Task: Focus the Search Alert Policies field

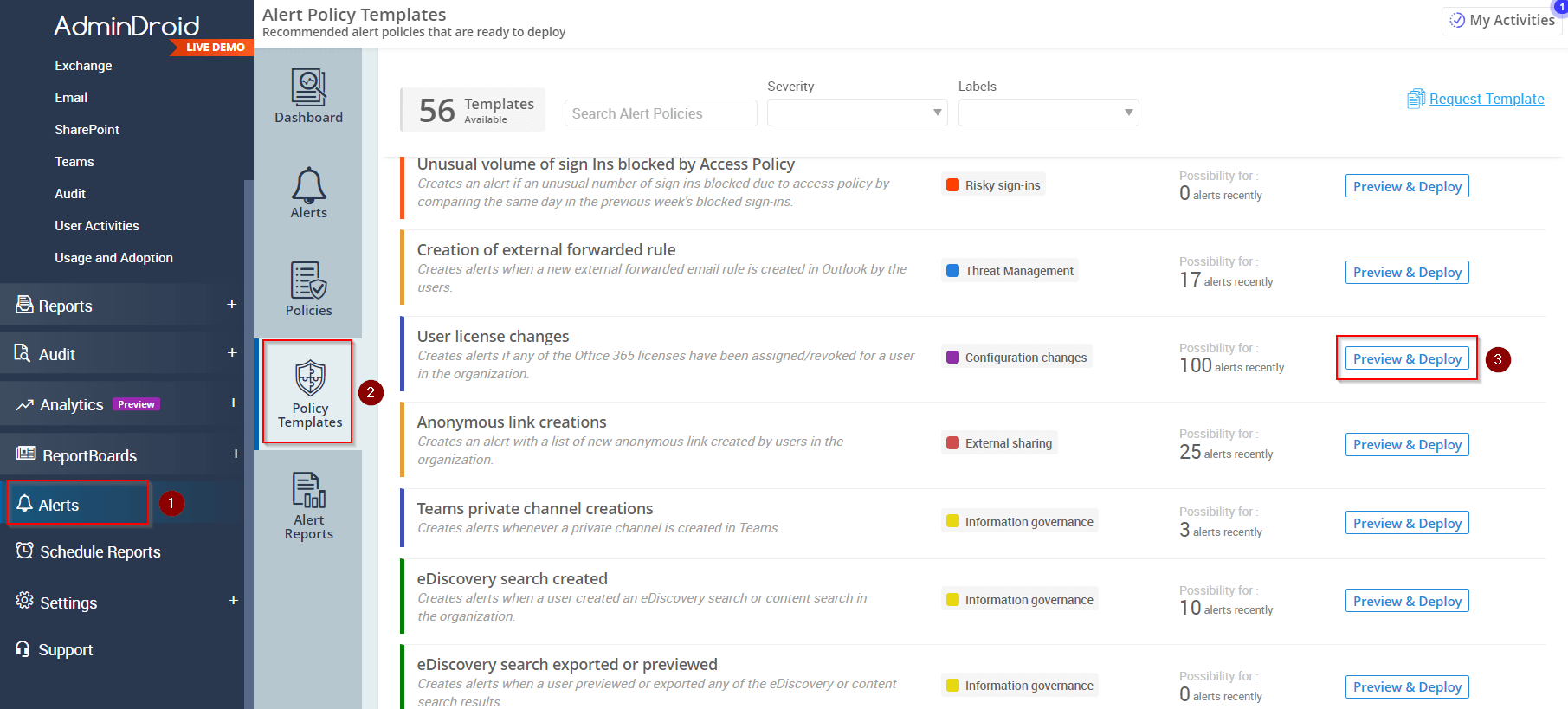Action: pos(660,113)
